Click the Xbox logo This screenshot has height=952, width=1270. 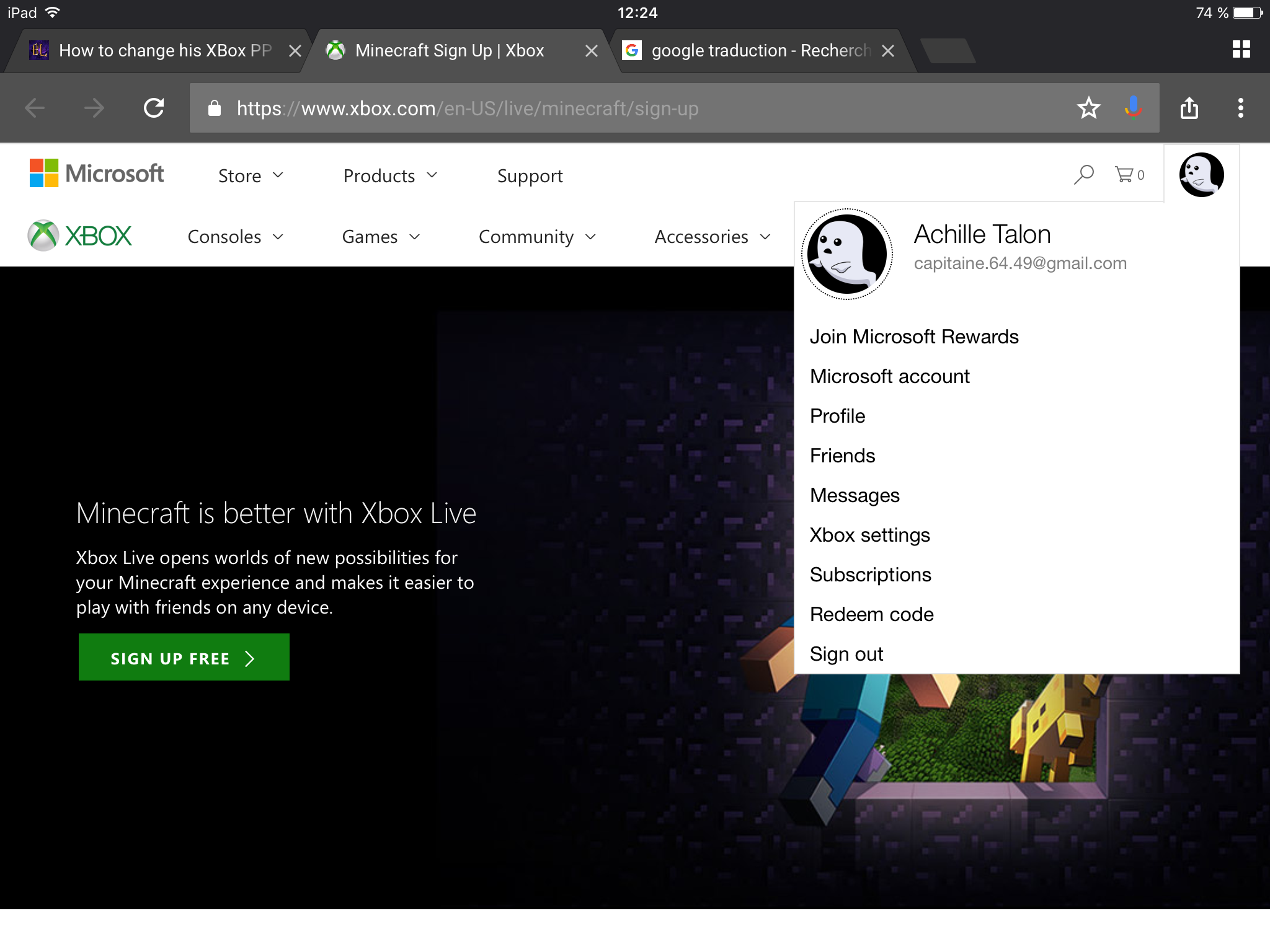pos(80,236)
